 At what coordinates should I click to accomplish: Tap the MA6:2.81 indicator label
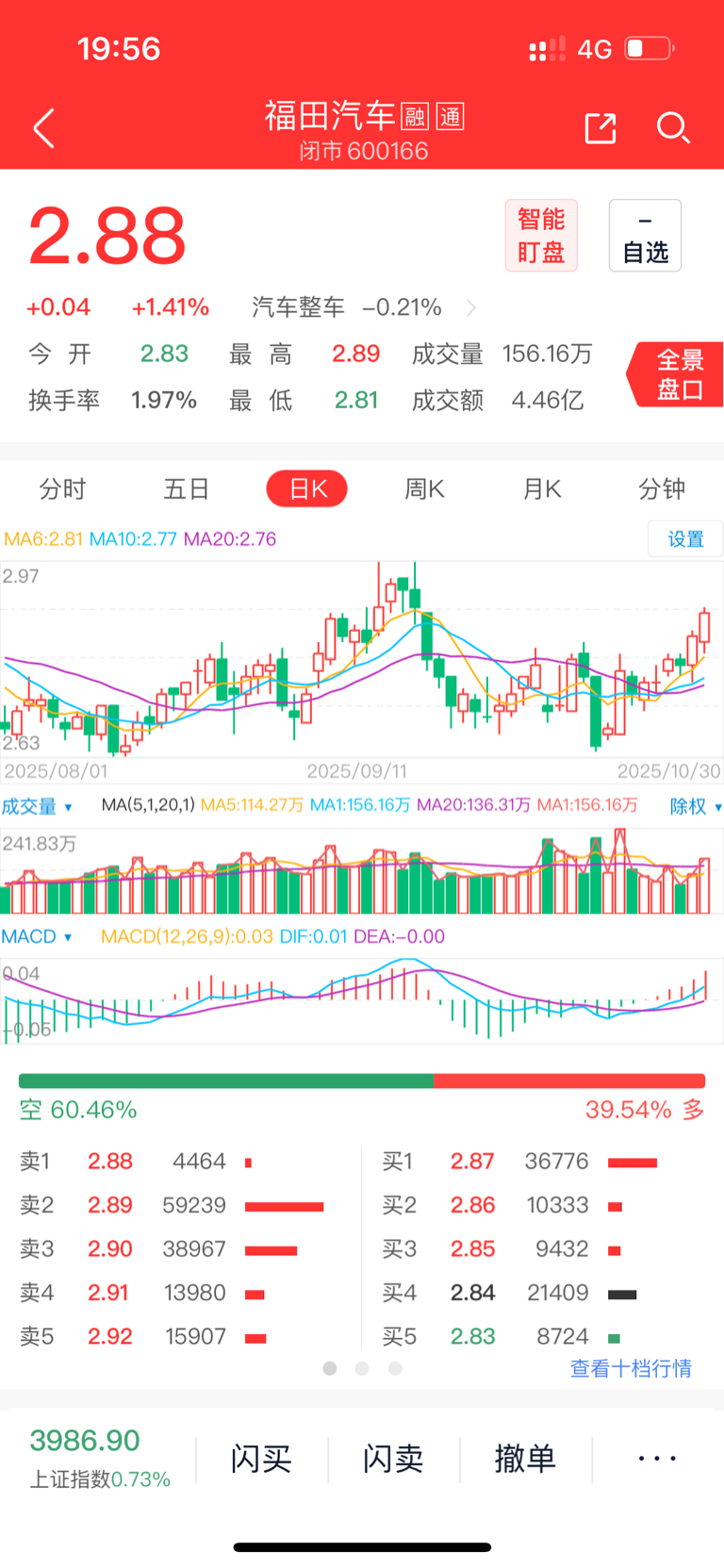tap(43, 539)
